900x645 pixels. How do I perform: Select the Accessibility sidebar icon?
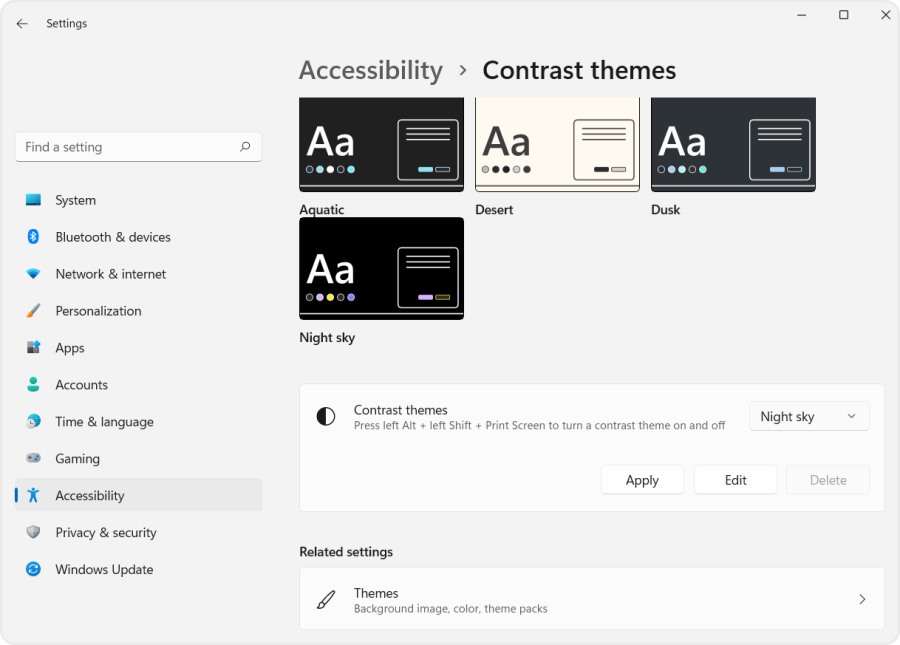33,495
